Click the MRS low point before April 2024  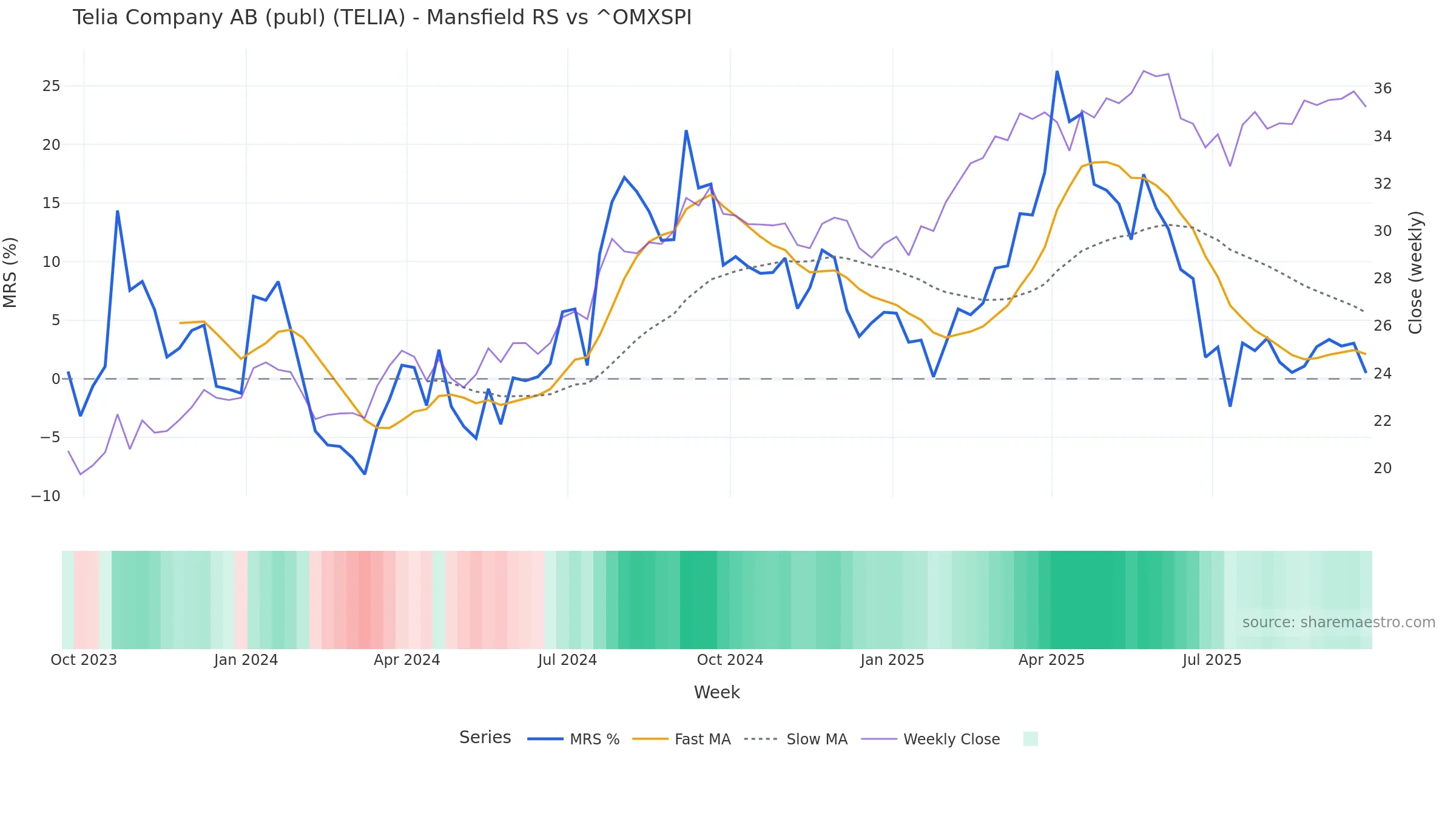pos(365,474)
